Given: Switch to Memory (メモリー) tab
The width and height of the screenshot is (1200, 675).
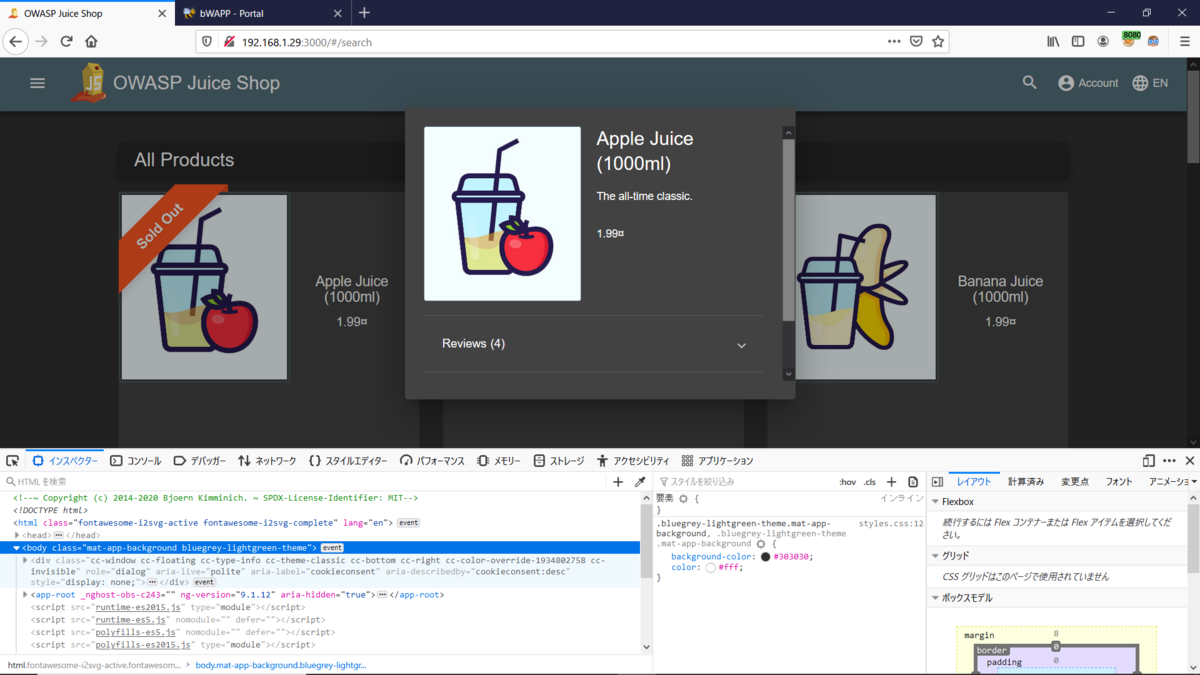Looking at the screenshot, I should tap(499, 461).
